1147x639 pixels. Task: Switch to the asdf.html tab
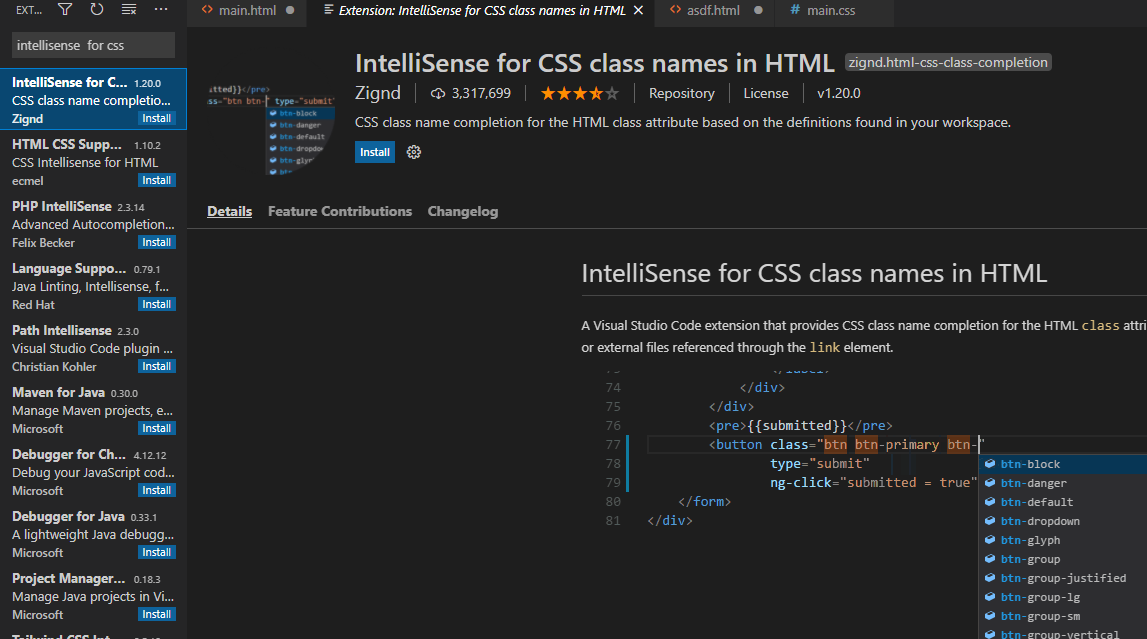point(713,10)
